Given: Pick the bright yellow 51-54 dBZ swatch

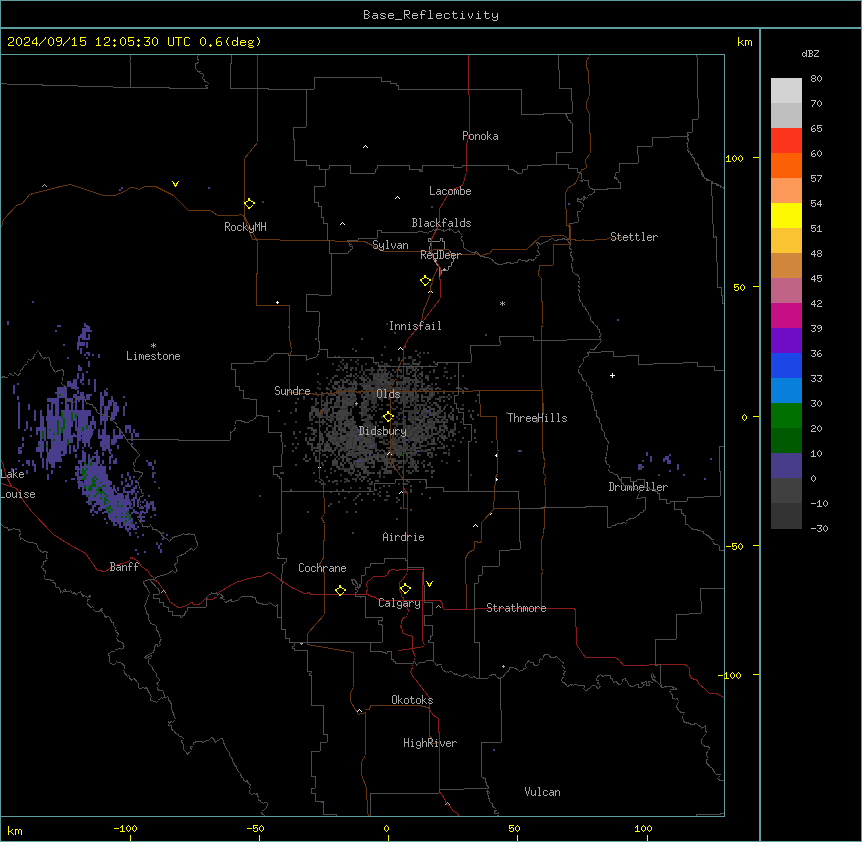Looking at the screenshot, I should (x=786, y=215).
